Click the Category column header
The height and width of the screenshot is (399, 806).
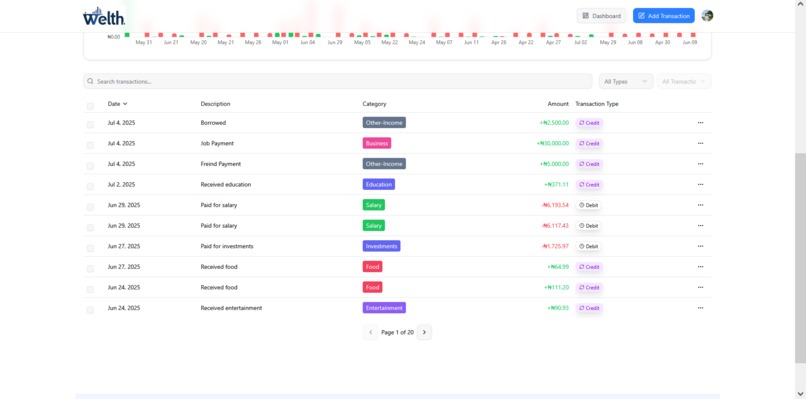tap(374, 104)
